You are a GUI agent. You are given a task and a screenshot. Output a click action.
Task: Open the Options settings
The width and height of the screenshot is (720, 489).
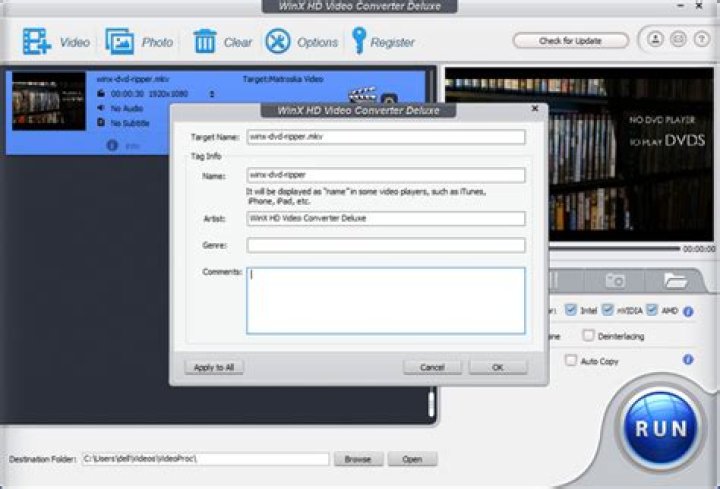pos(278,42)
